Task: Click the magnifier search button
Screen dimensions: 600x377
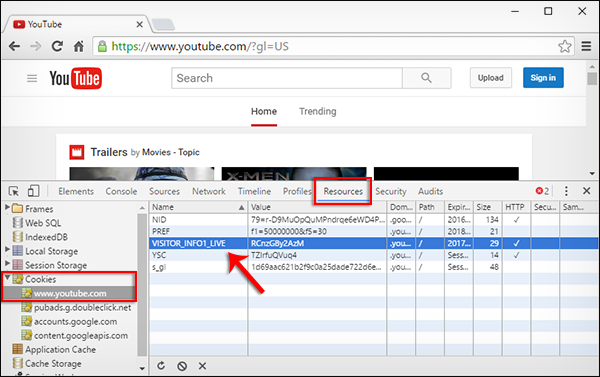Action: (x=427, y=78)
